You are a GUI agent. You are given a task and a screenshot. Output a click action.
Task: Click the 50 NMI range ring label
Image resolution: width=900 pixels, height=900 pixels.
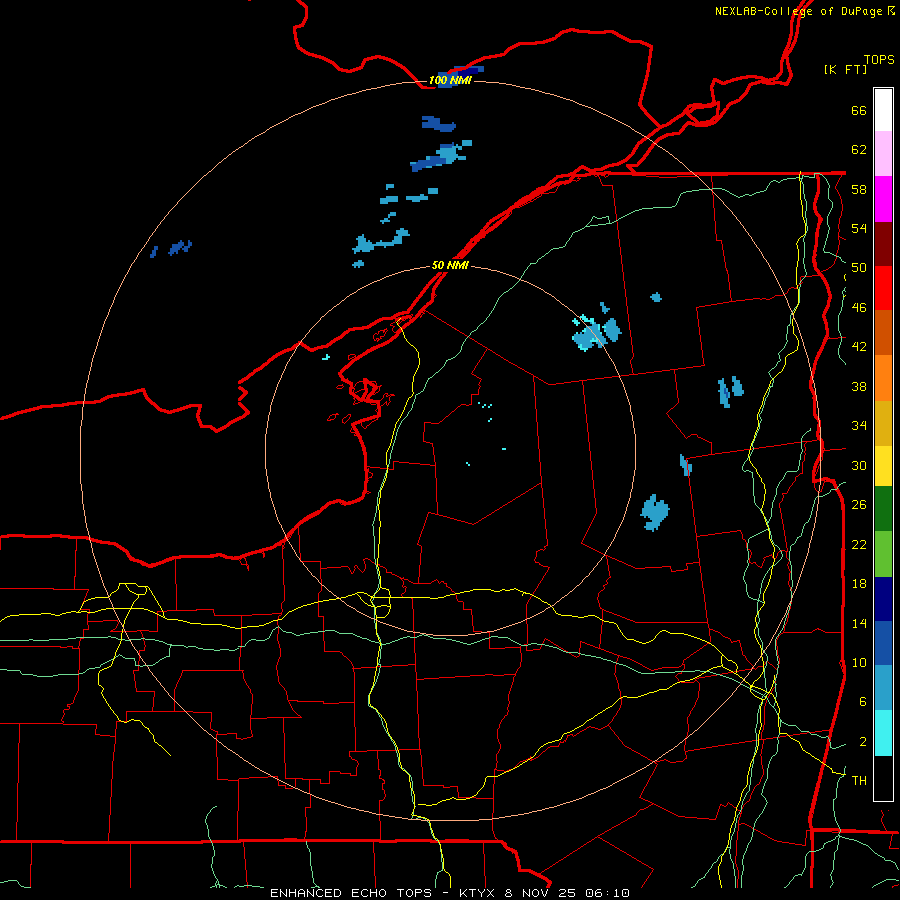[450, 265]
